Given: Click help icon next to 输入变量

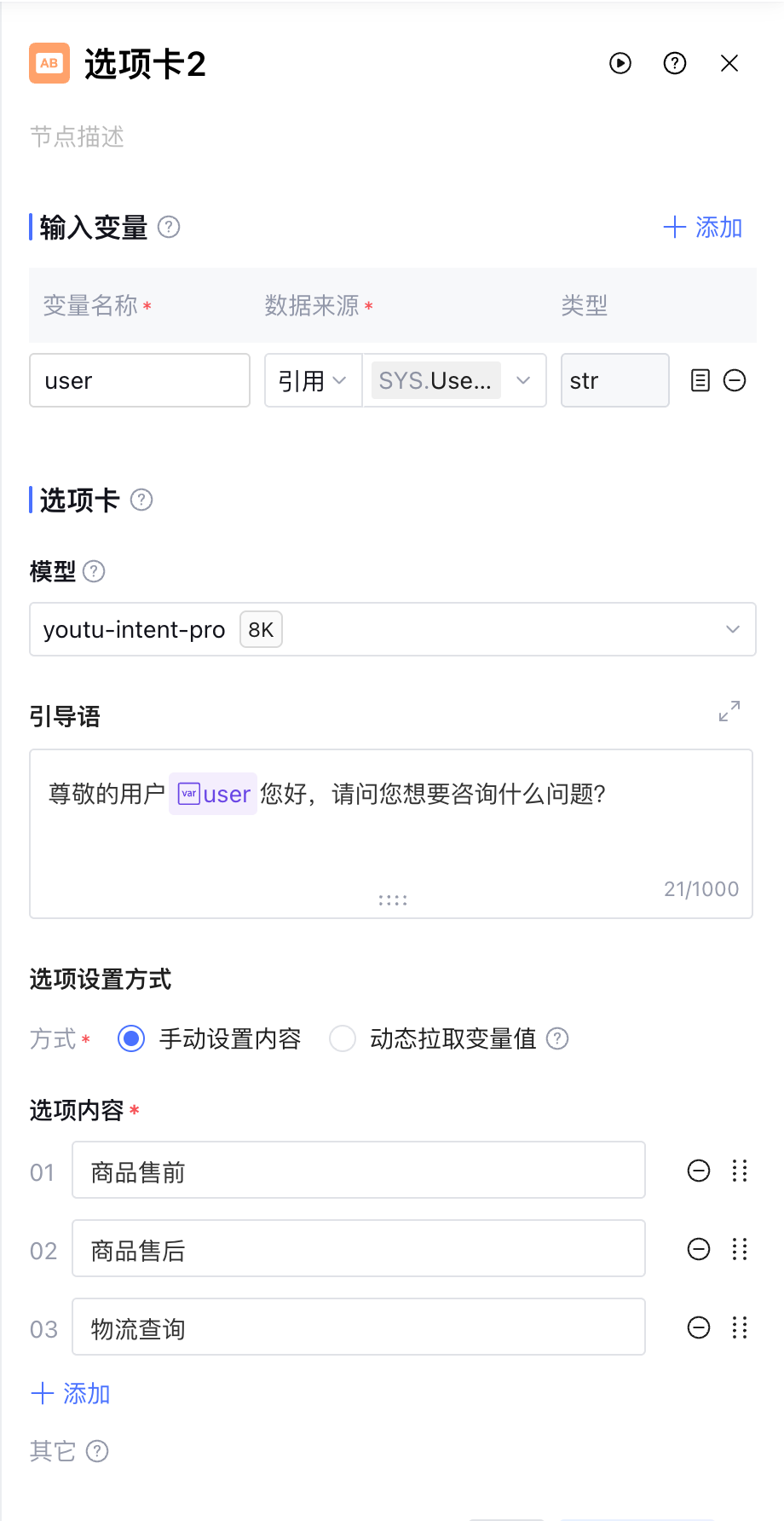Looking at the screenshot, I should click(x=169, y=227).
